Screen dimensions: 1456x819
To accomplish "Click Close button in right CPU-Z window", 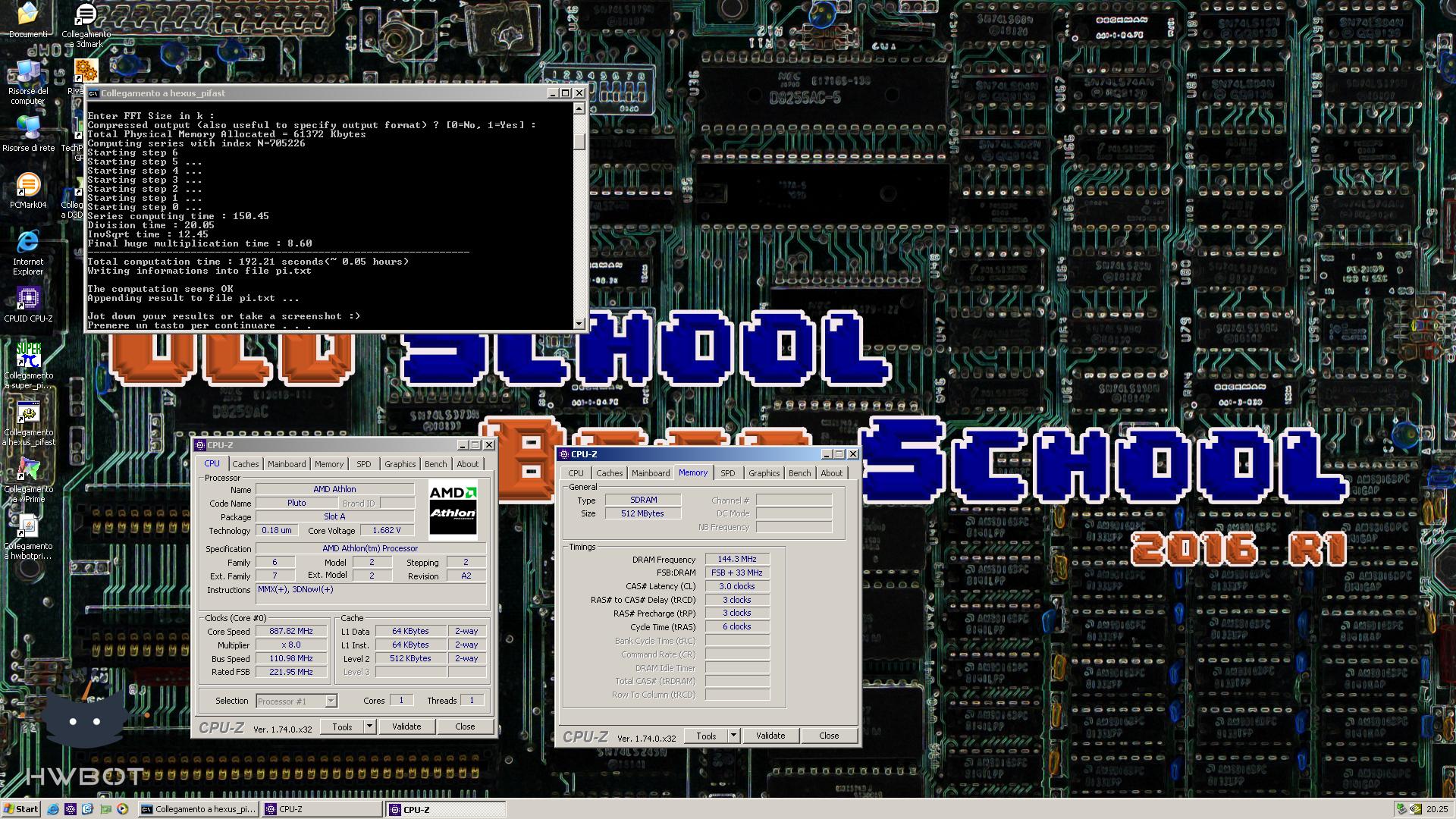I will [829, 736].
